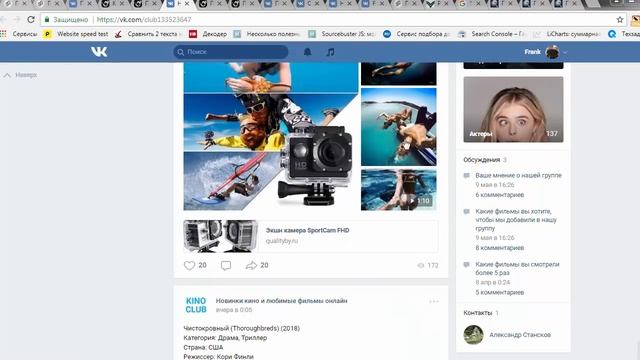Viewport: 640px width, 360px height.
Task: Go back up with Наверх link
Action: coord(20,75)
